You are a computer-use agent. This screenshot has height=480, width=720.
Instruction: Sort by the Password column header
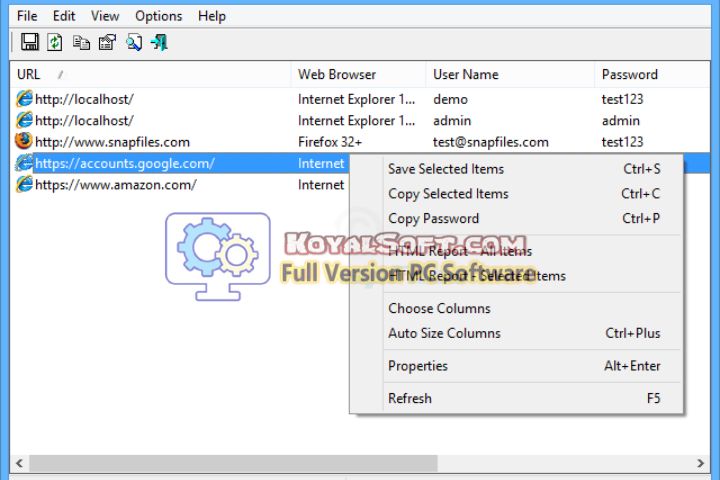652,74
